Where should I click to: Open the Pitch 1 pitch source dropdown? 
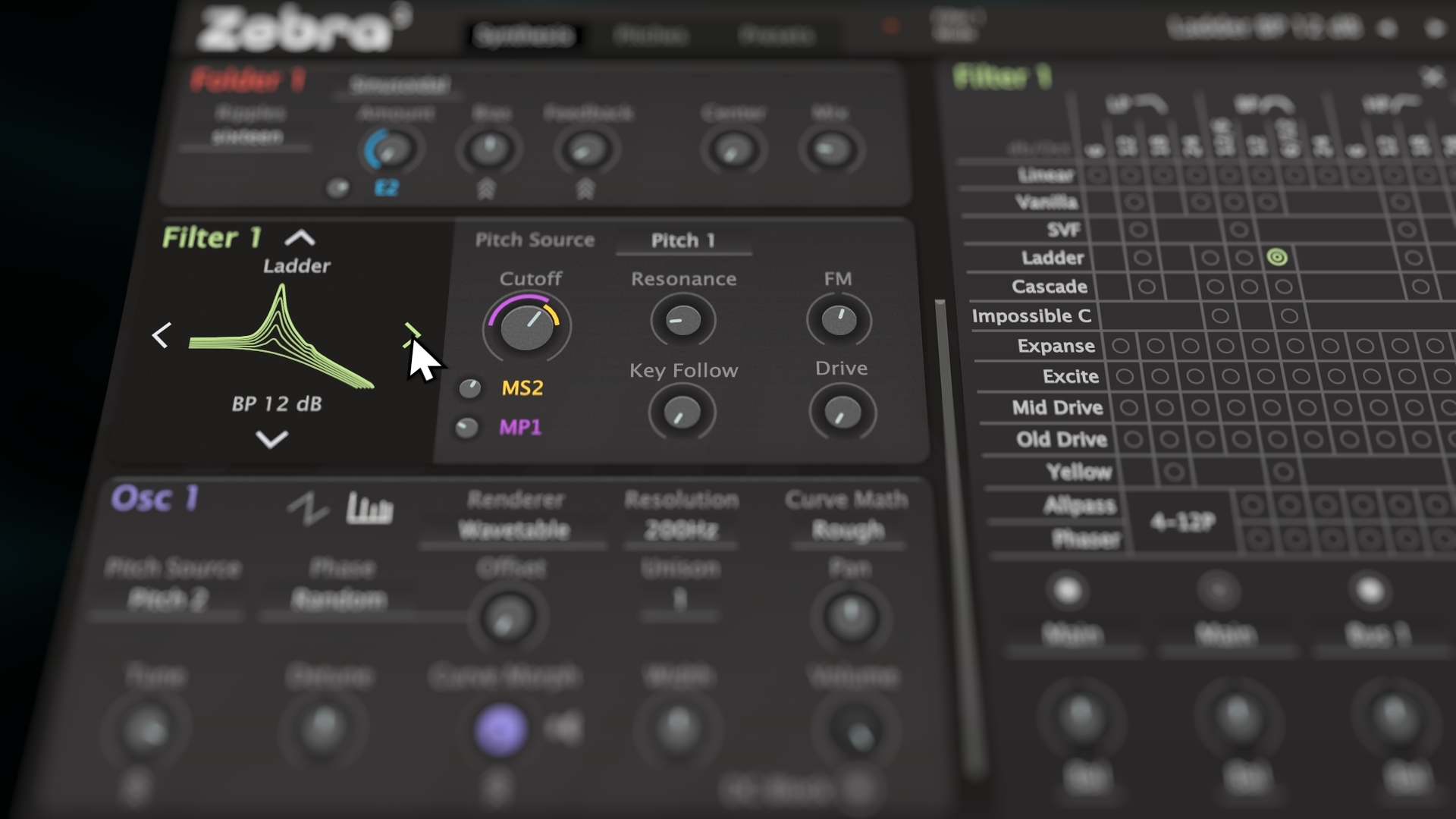(683, 240)
